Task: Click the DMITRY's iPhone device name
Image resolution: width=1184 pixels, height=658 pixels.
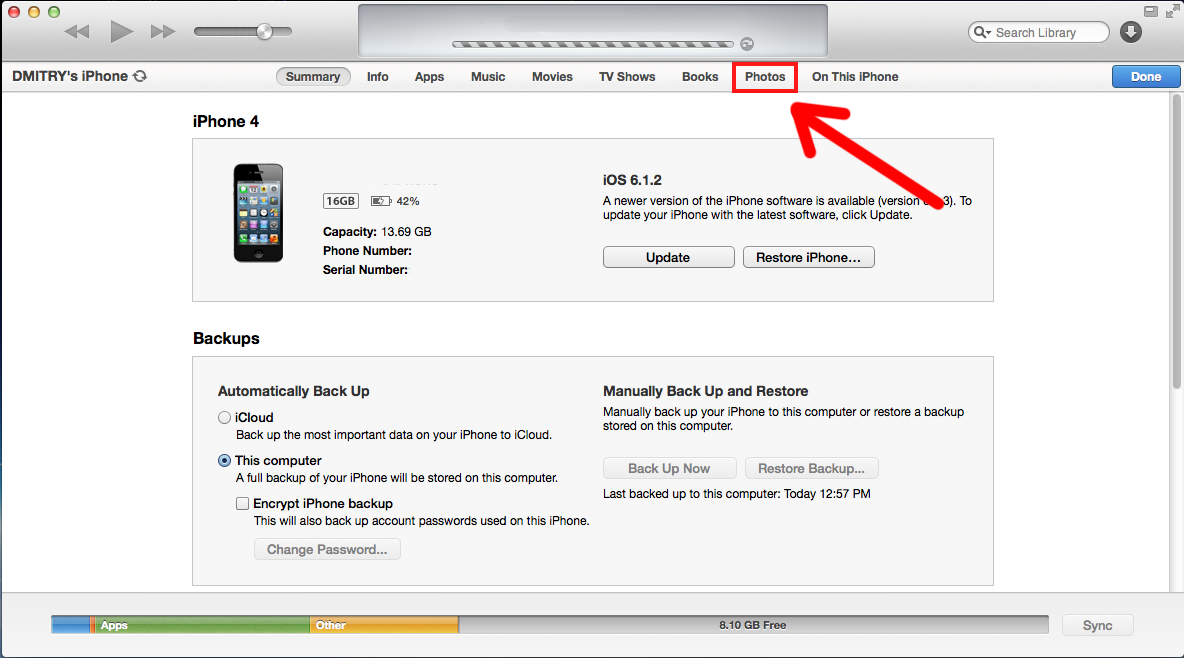Action: pyautogui.click(x=69, y=76)
